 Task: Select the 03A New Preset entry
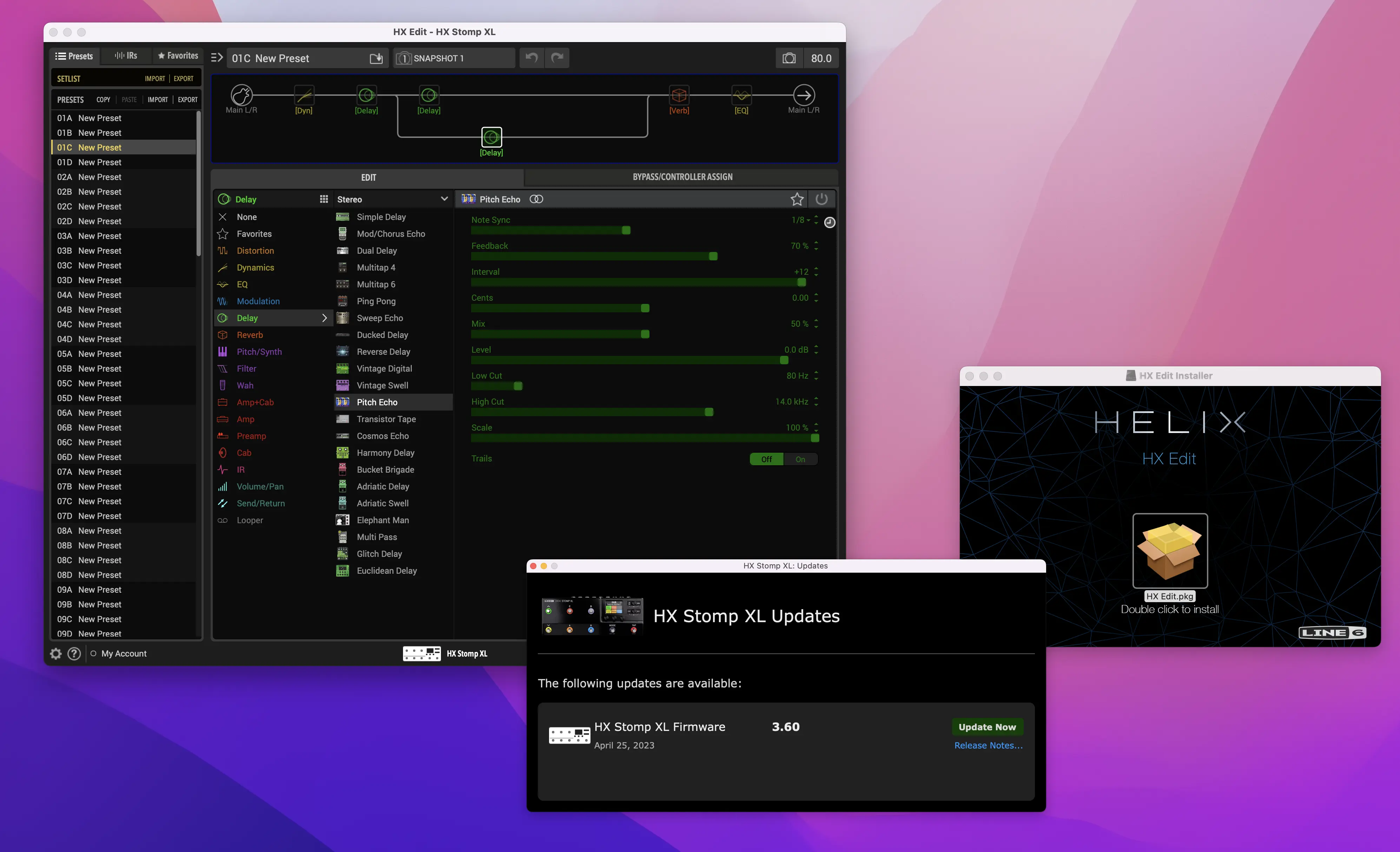coord(99,236)
